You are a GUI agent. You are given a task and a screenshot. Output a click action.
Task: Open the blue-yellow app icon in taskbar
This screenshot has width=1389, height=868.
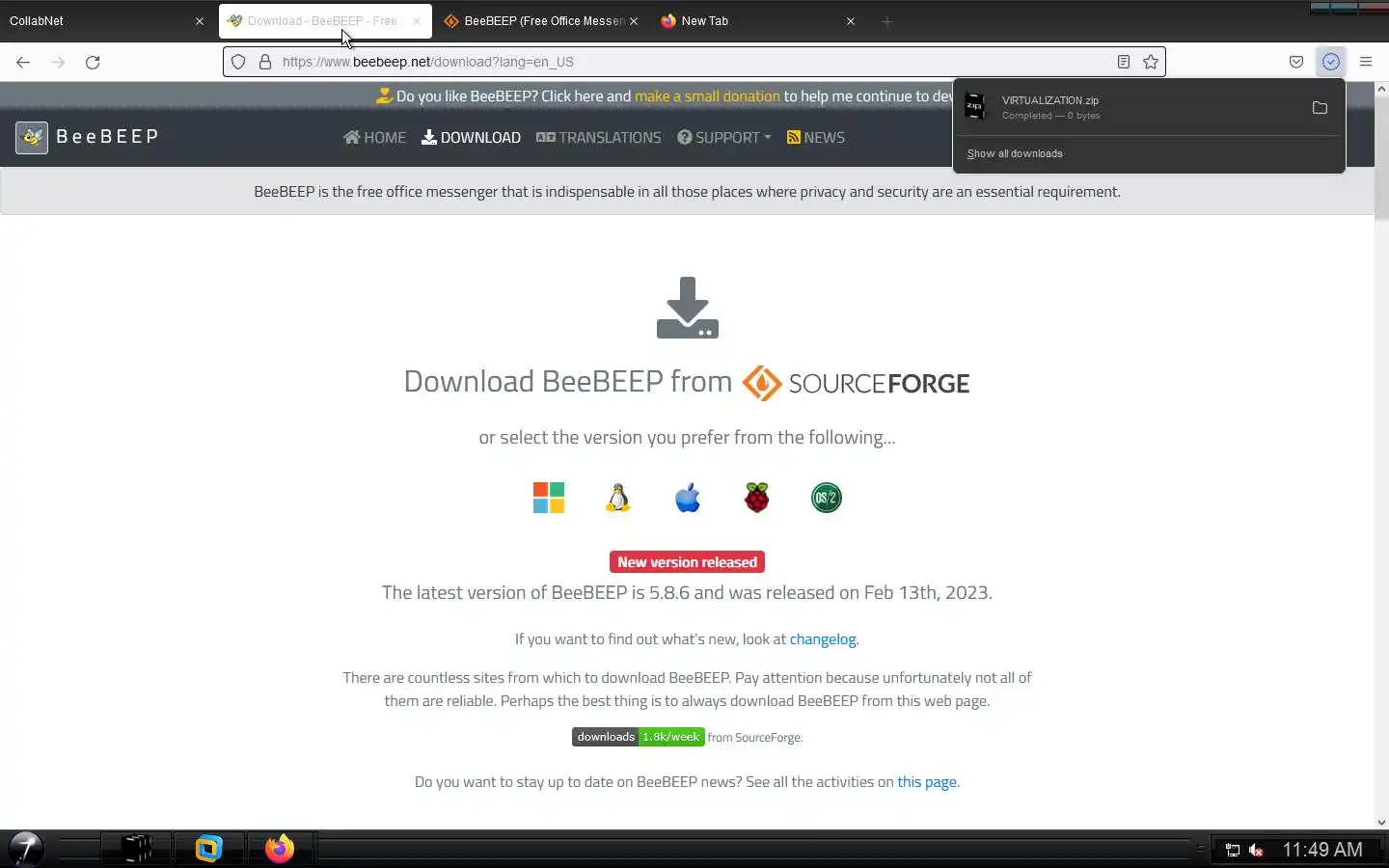pos(208,849)
